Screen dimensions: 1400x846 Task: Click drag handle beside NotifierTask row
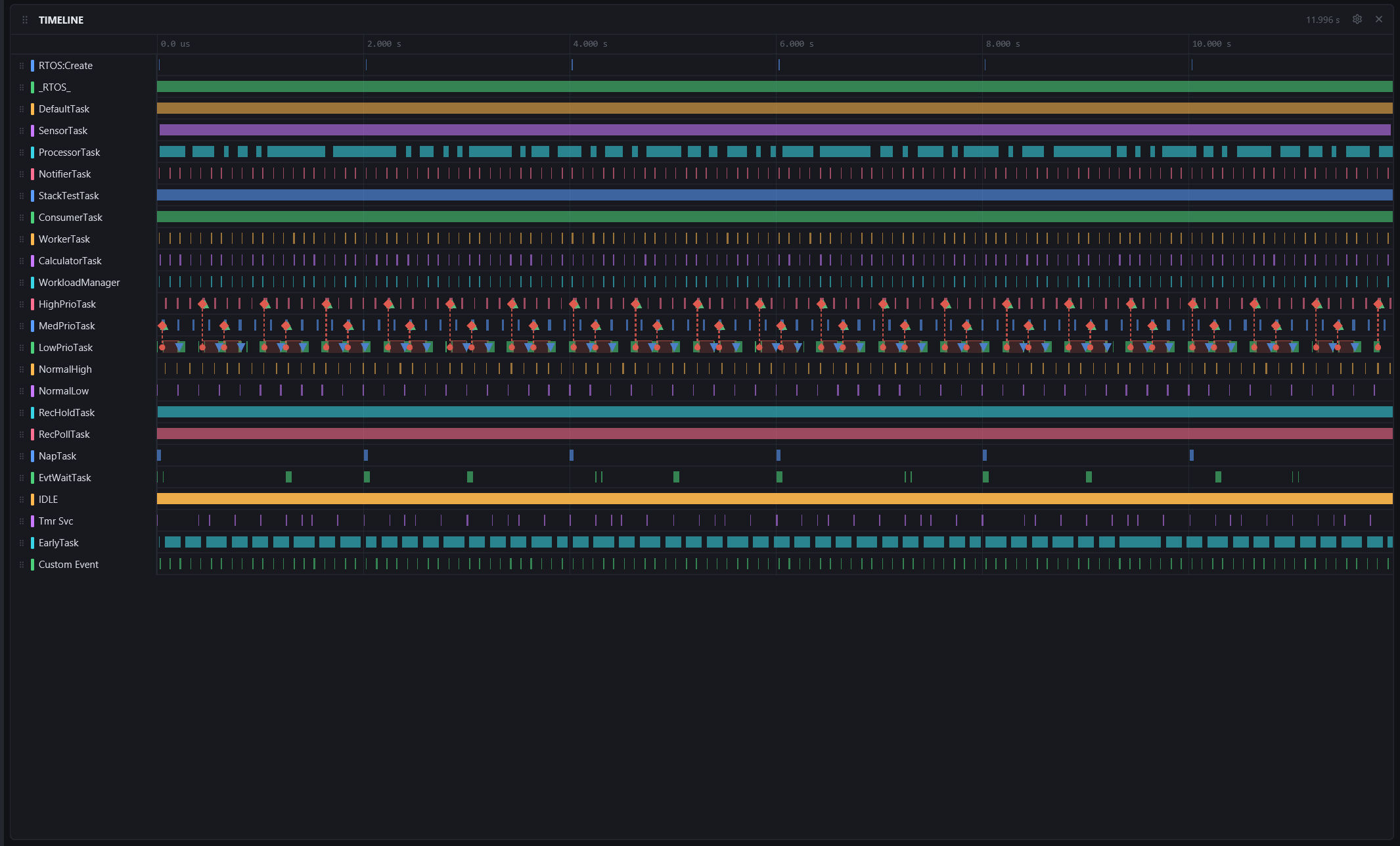(x=22, y=174)
